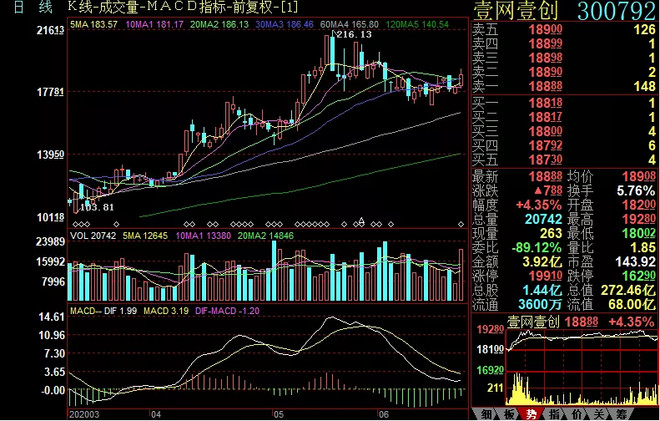Viewport: 660px width, 421px height.
Task: Click the 10MA1 181.17 indicator label
Action: tap(154, 25)
